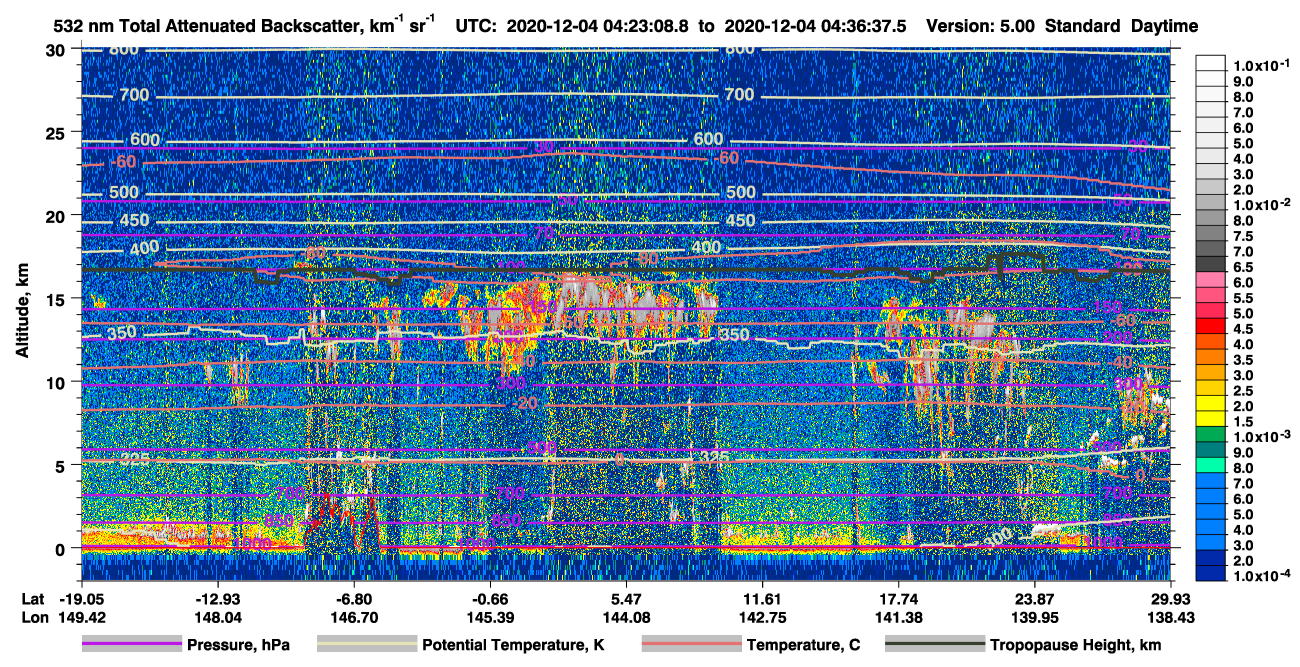Viewport: 1300px width, 667px height.
Task: Select latitude value -0.66
Action: click(x=490, y=599)
